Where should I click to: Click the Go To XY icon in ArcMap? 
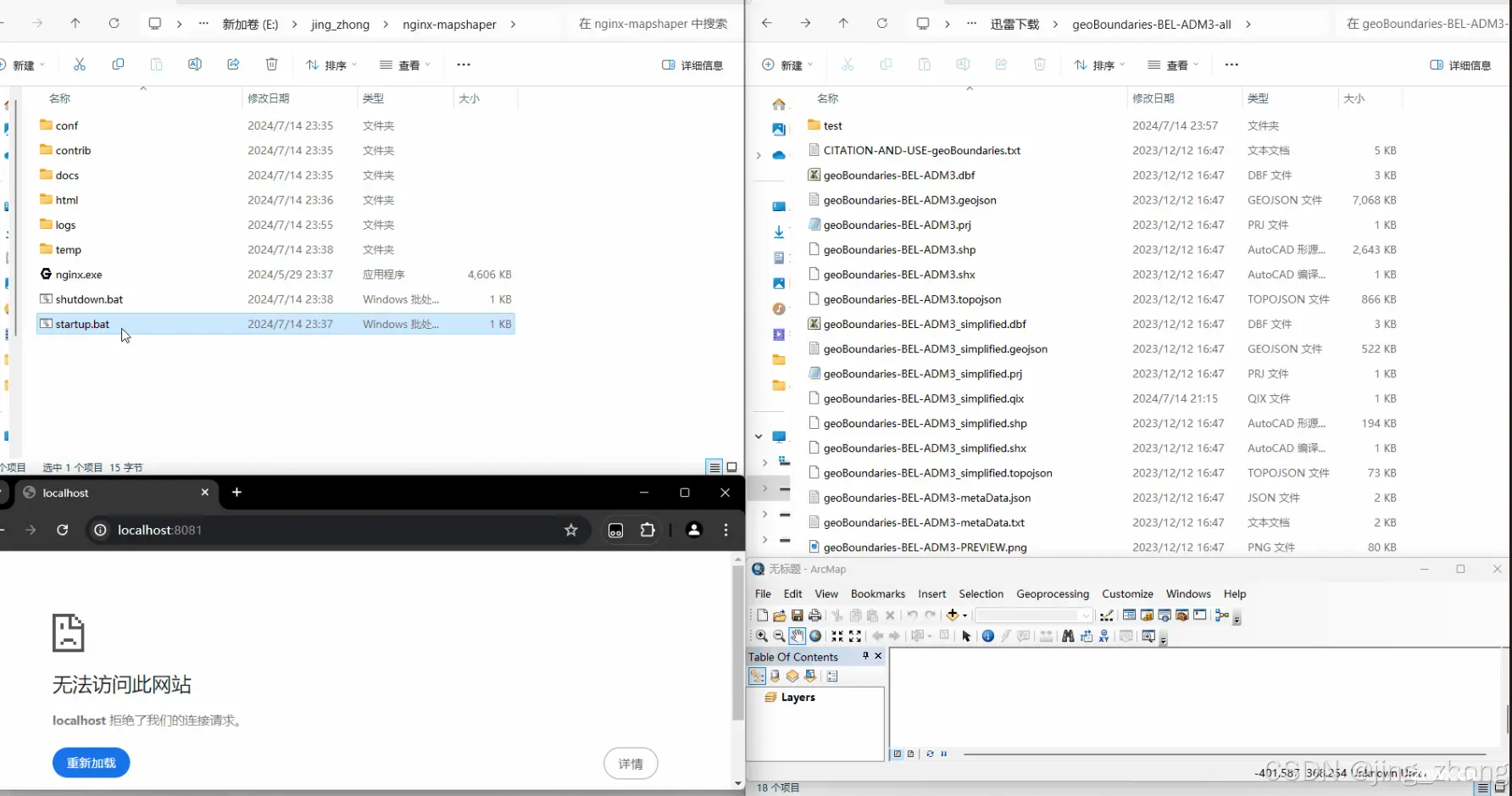tap(1103, 636)
